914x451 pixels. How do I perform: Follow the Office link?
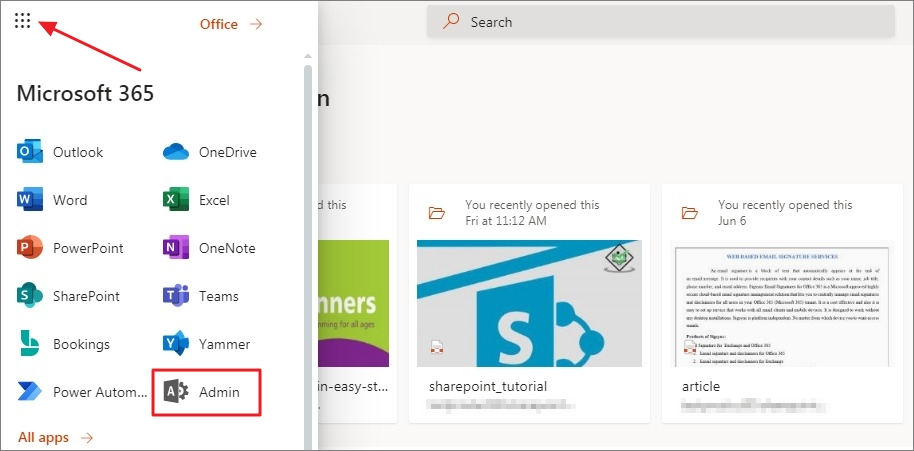pos(231,24)
